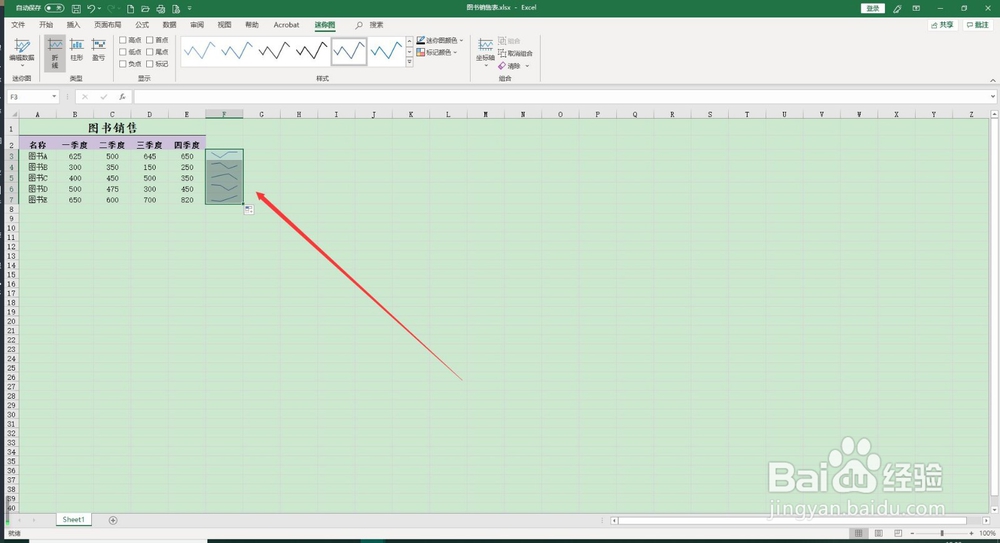Select the Sheet1 sheet tab

click(73, 519)
